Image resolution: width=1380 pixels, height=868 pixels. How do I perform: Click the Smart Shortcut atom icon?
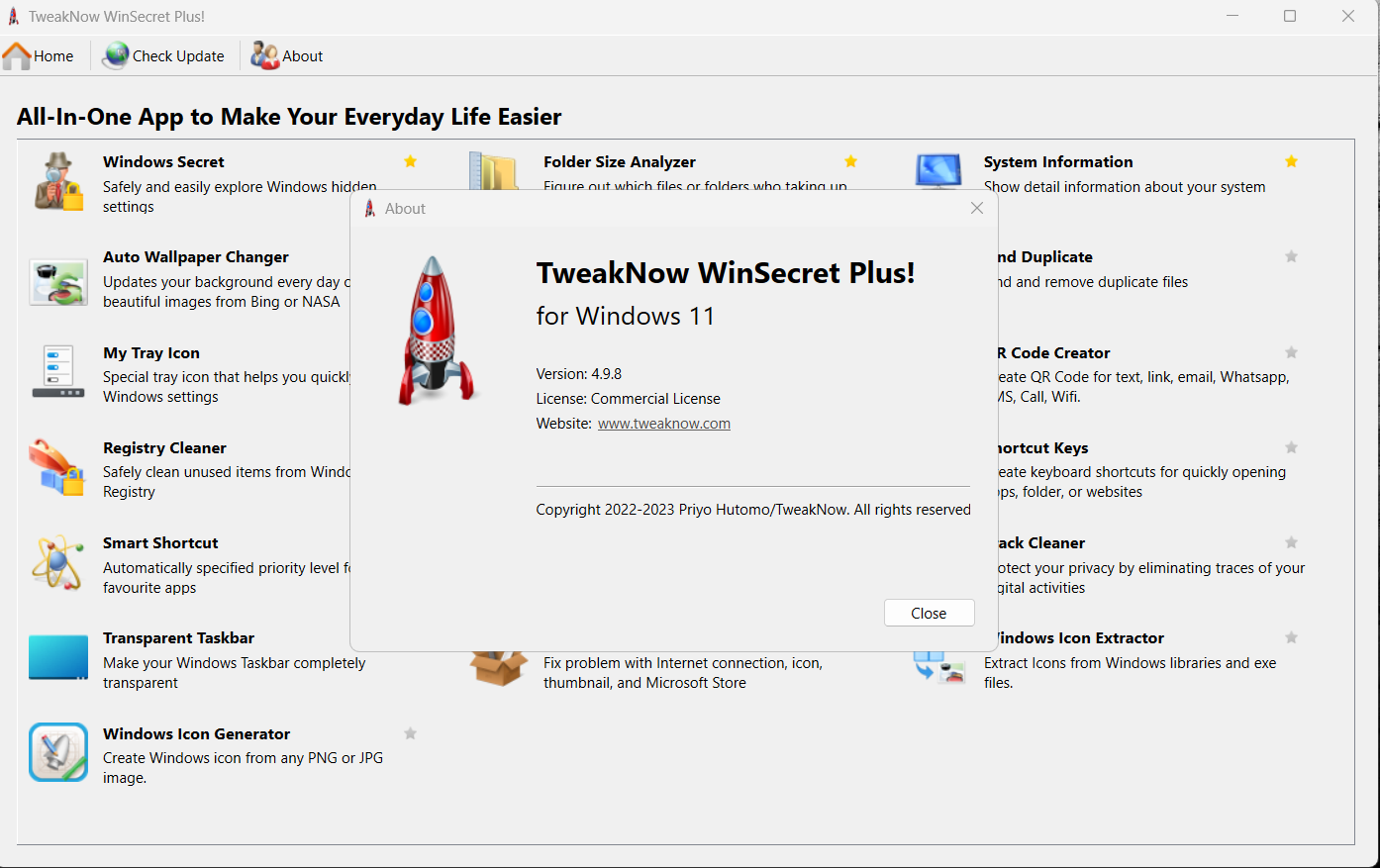click(57, 562)
